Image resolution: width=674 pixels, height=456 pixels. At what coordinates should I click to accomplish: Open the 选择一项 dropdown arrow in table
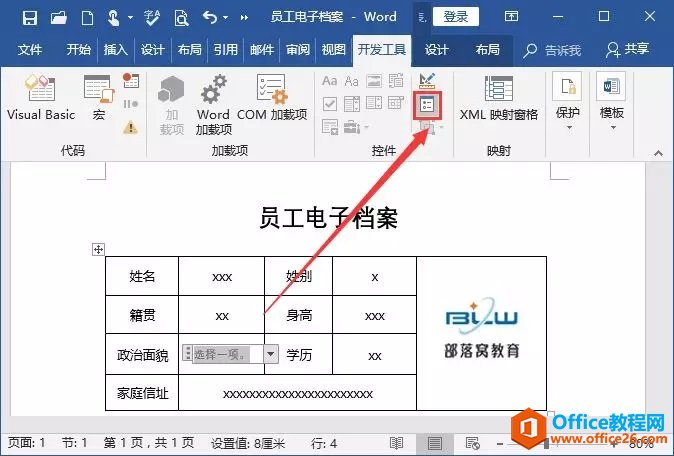[270, 354]
